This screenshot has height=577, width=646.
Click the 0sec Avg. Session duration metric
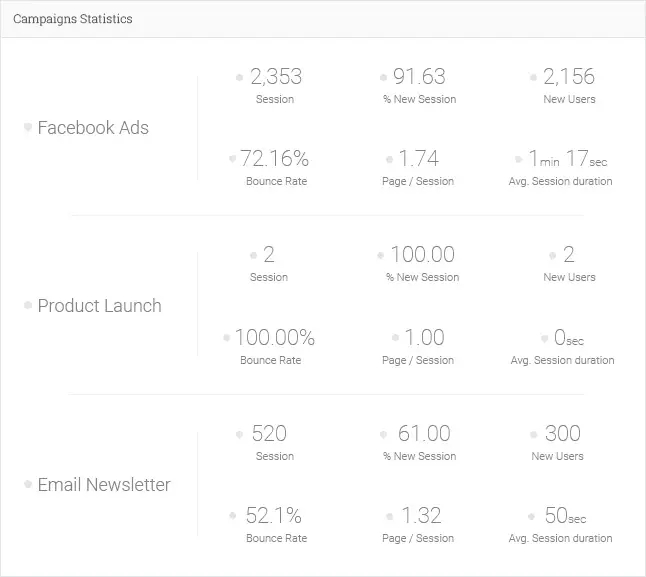point(562,347)
